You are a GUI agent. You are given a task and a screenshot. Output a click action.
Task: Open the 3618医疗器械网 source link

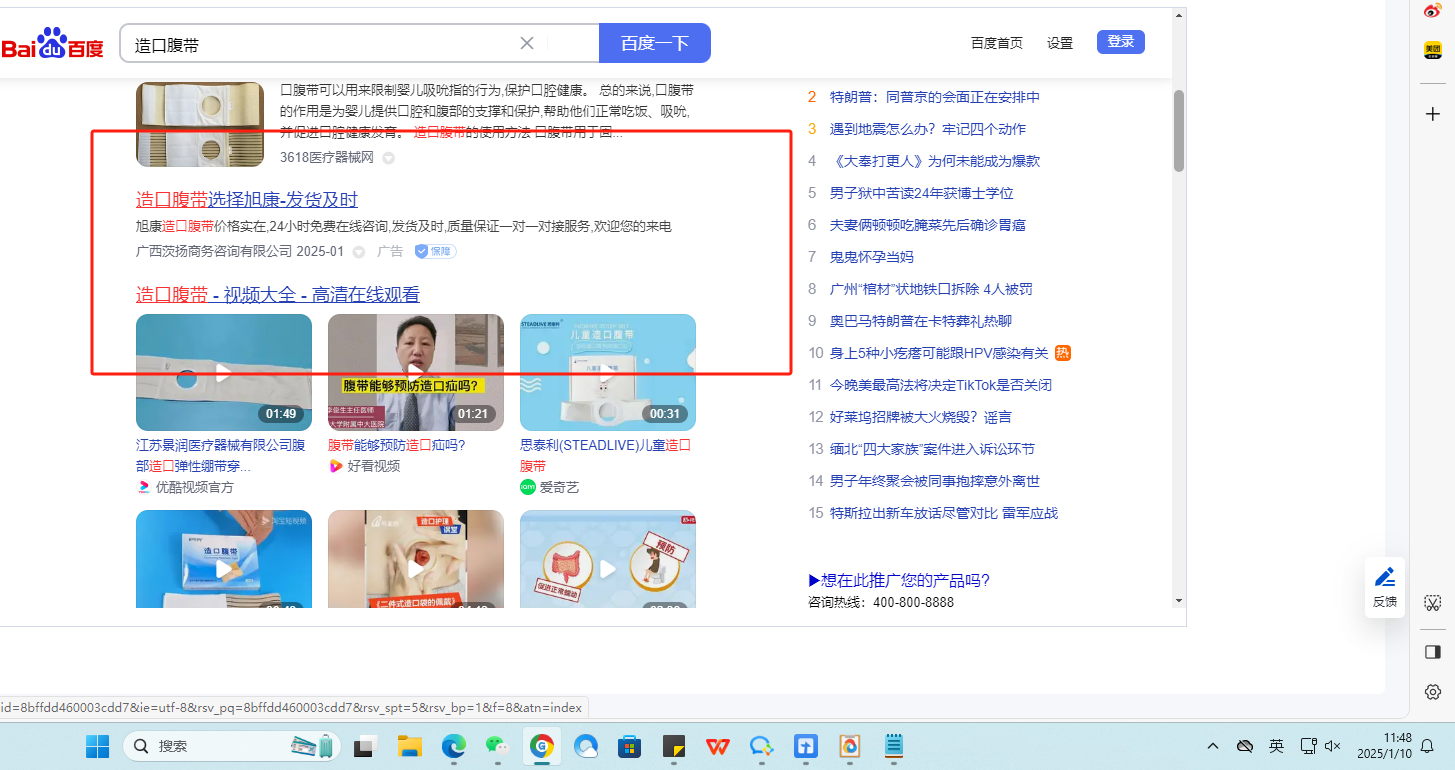(327, 157)
